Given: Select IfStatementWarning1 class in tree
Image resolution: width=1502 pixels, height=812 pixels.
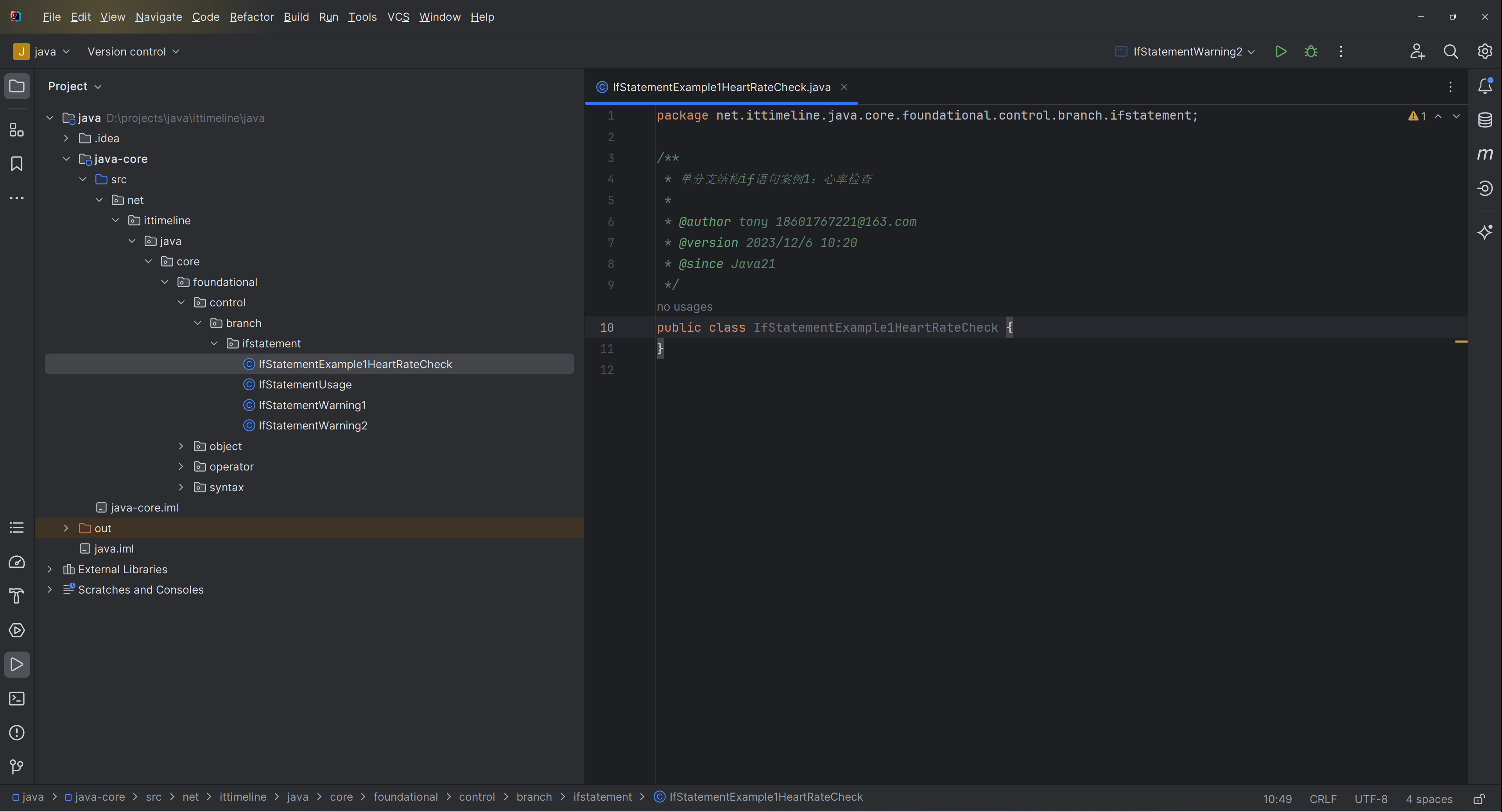Looking at the screenshot, I should coord(312,405).
